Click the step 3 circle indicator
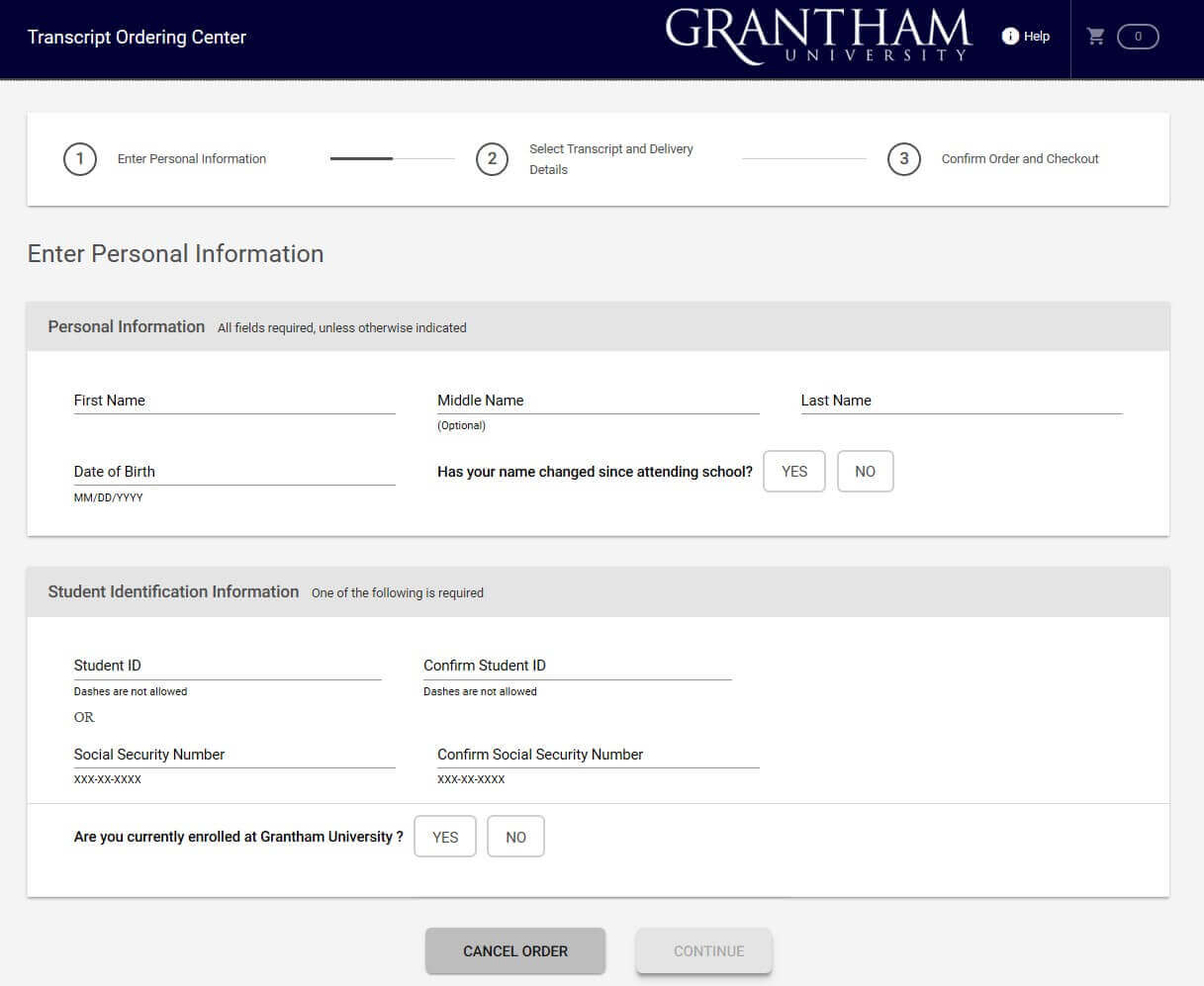The width and height of the screenshot is (1204, 986). (903, 158)
